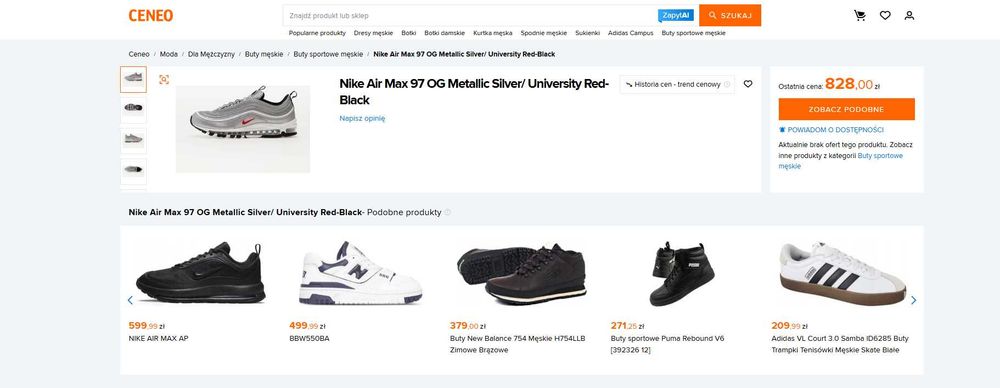Click the ZapytAI button in search bar
1000x388 pixels.
tap(676, 15)
